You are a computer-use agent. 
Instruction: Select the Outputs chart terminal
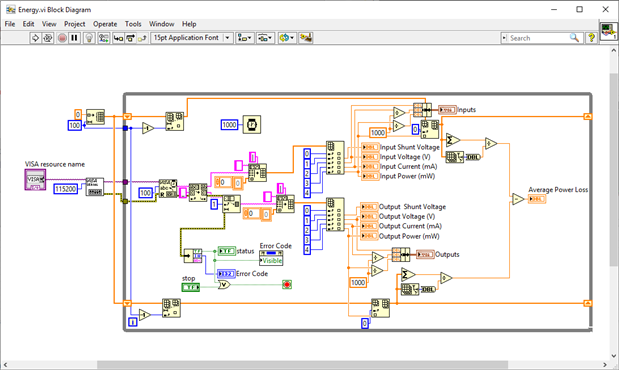pos(425,255)
